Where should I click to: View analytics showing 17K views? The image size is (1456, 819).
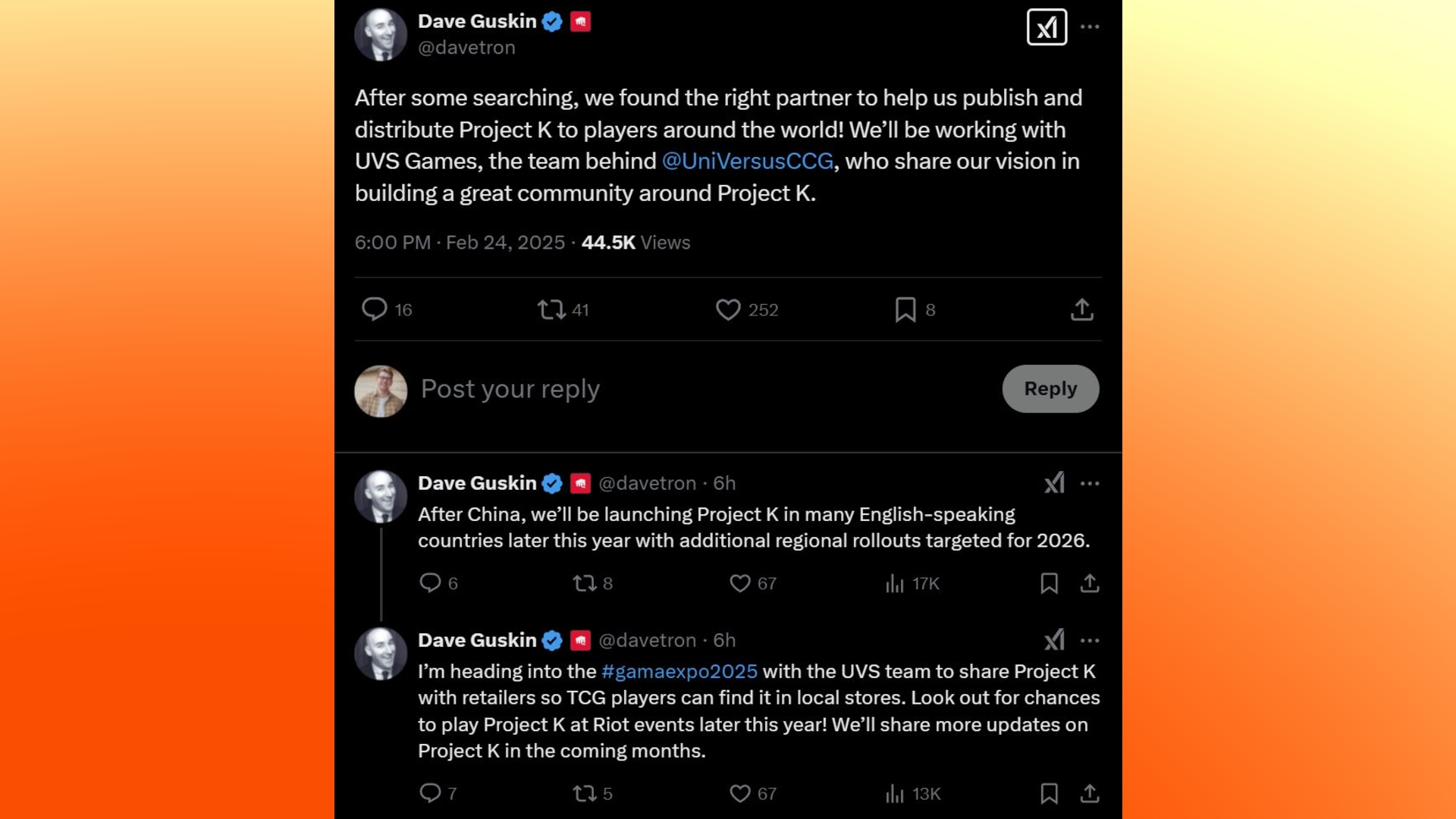tap(912, 583)
